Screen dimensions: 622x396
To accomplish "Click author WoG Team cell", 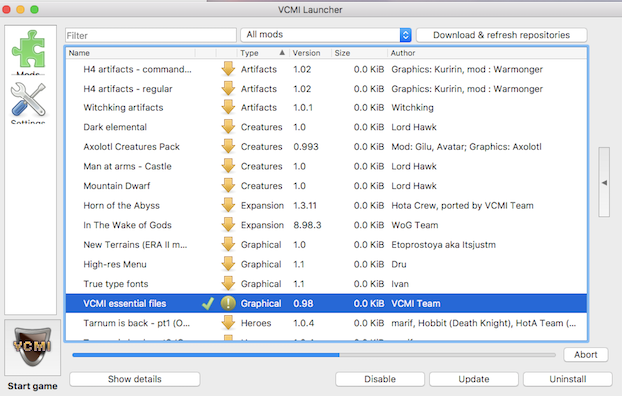I will [x=415, y=225].
